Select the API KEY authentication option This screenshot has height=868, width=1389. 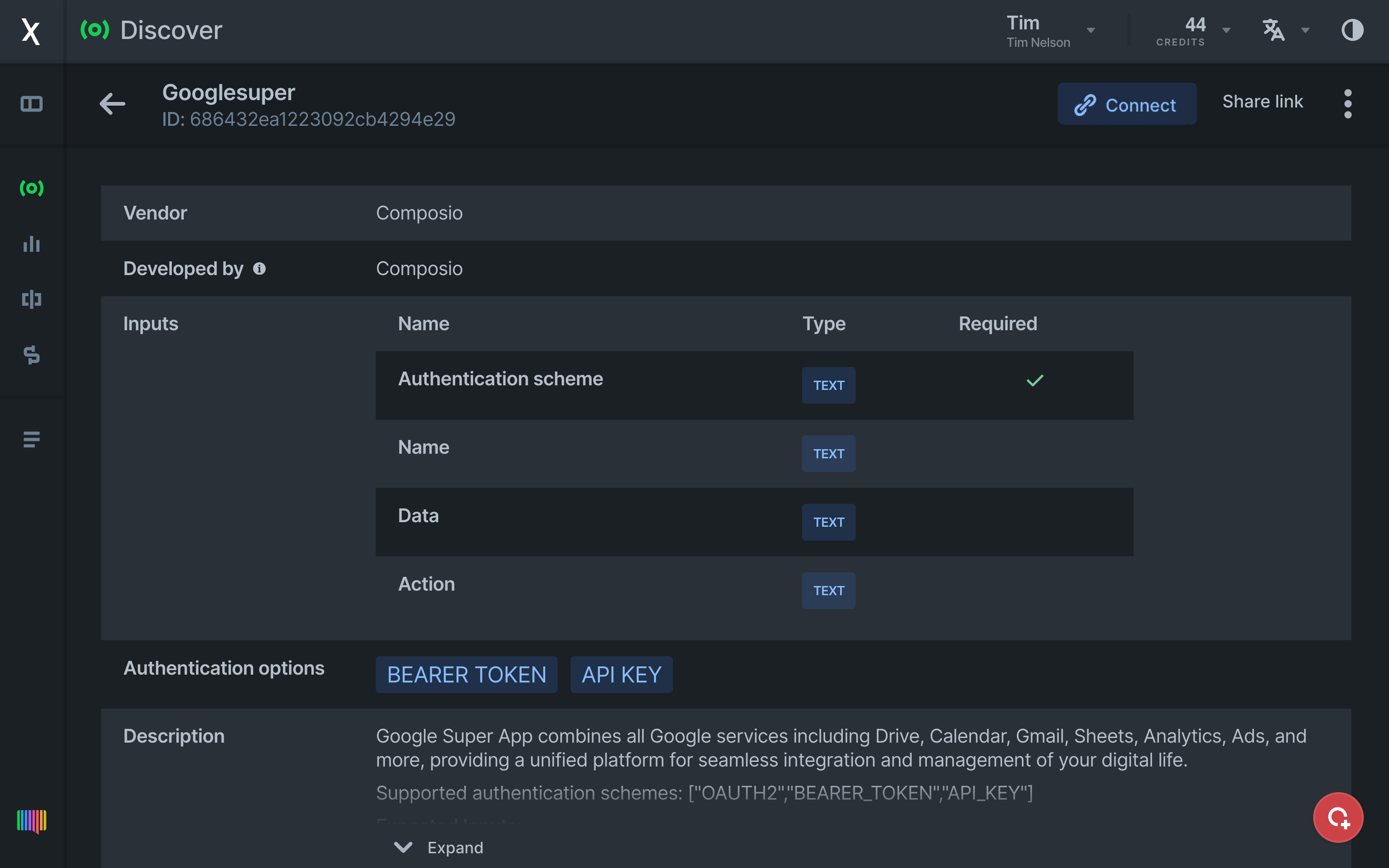click(621, 675)
